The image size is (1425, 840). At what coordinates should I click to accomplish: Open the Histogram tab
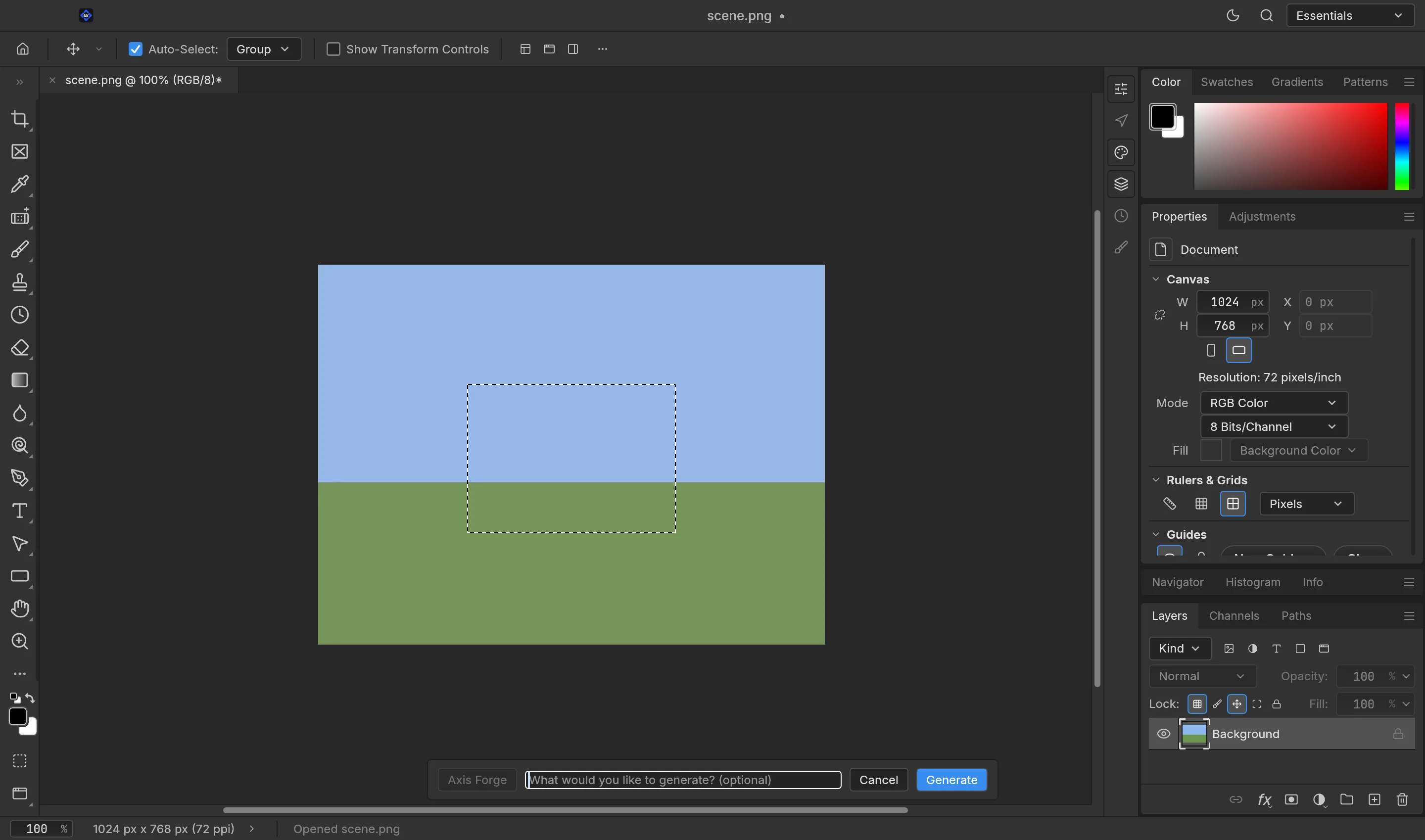click(1252, 582)
